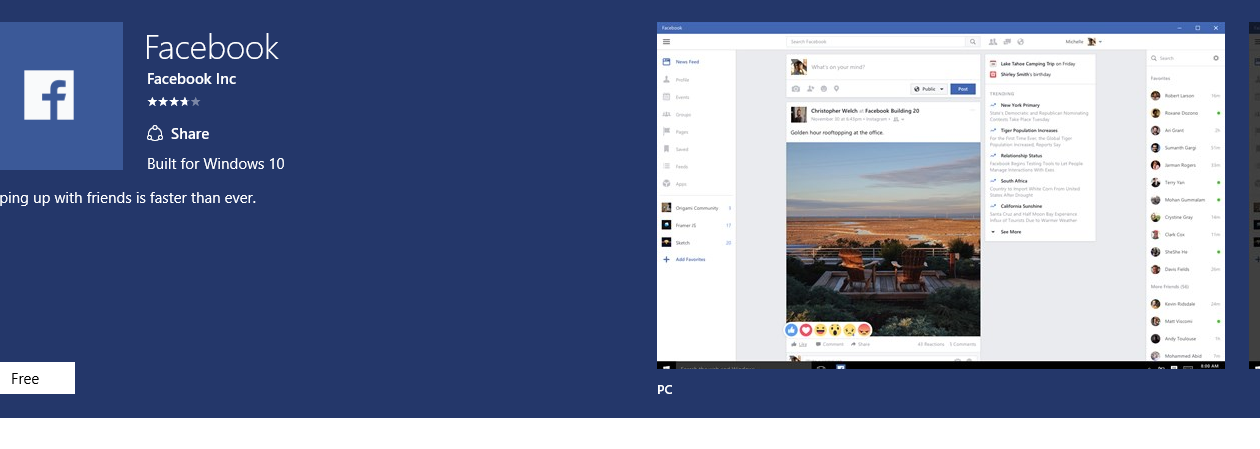Share the Facebook app from the store page
Viewport: 1260px width, 449px height.
pos(178,134)
